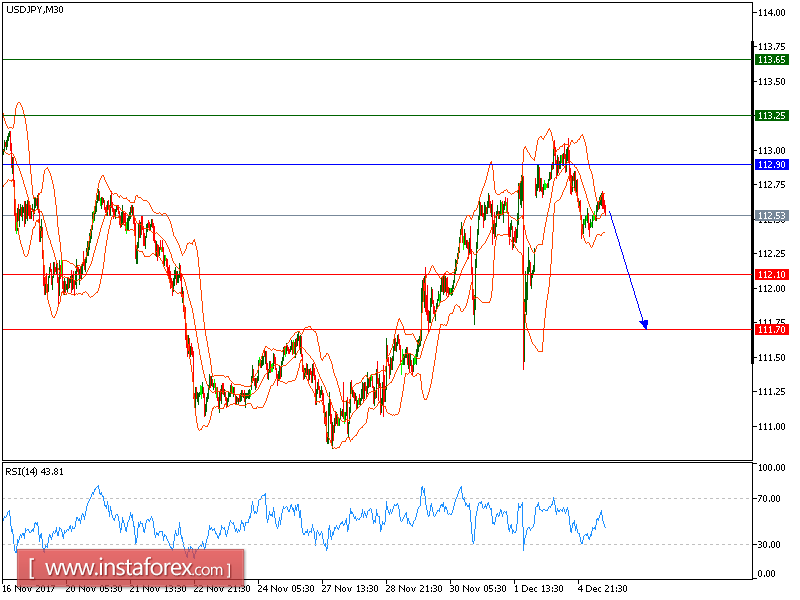
Task: Click the 111.00 price axis value
Action: point(771,427)
